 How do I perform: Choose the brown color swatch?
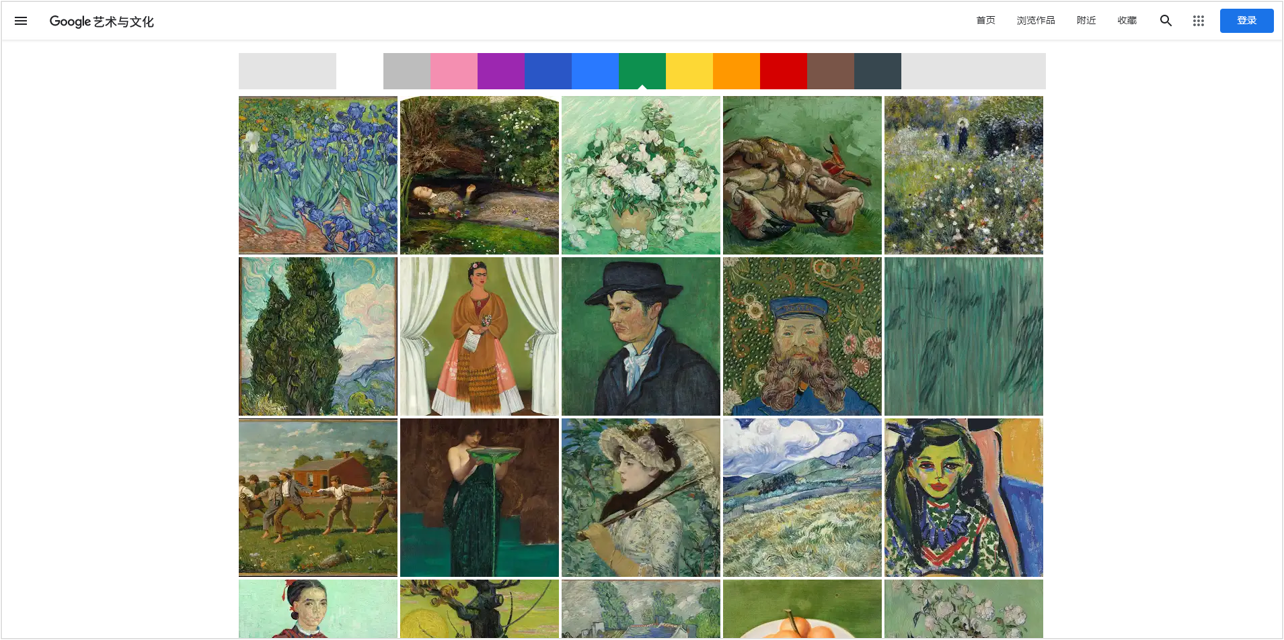pos(830,71)
